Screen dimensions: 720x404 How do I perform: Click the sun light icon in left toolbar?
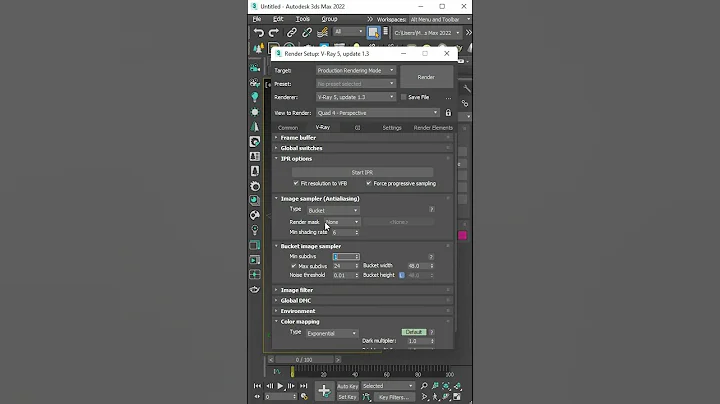[x=255, y=112]
